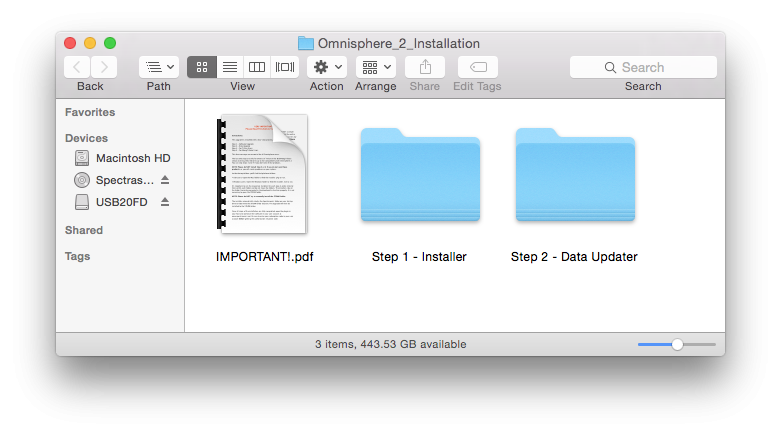Switch to list view
The image size is (781, 436).
tap(230, 67)
